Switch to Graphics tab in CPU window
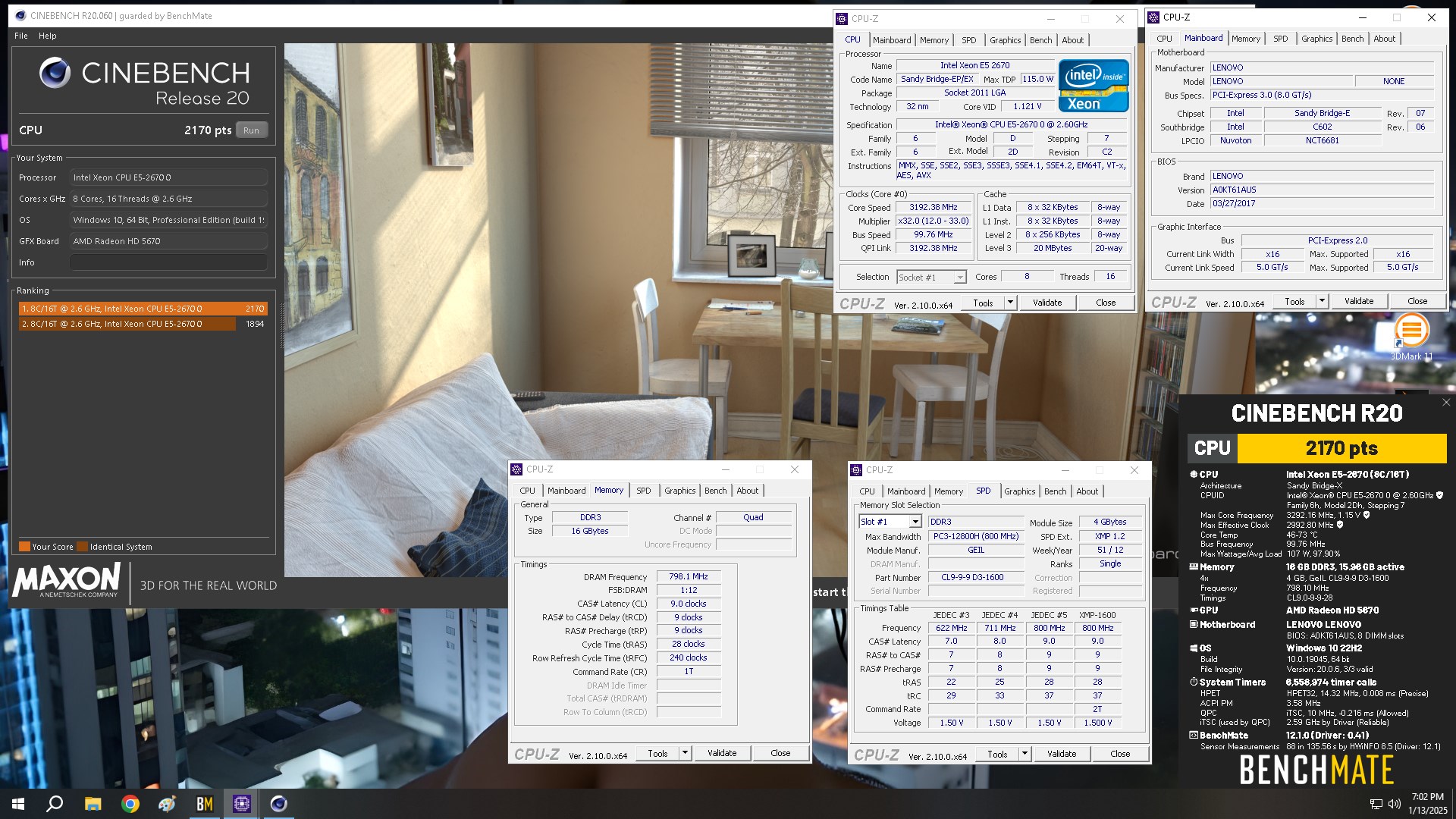1456x819 pixels. (1005, 40)
